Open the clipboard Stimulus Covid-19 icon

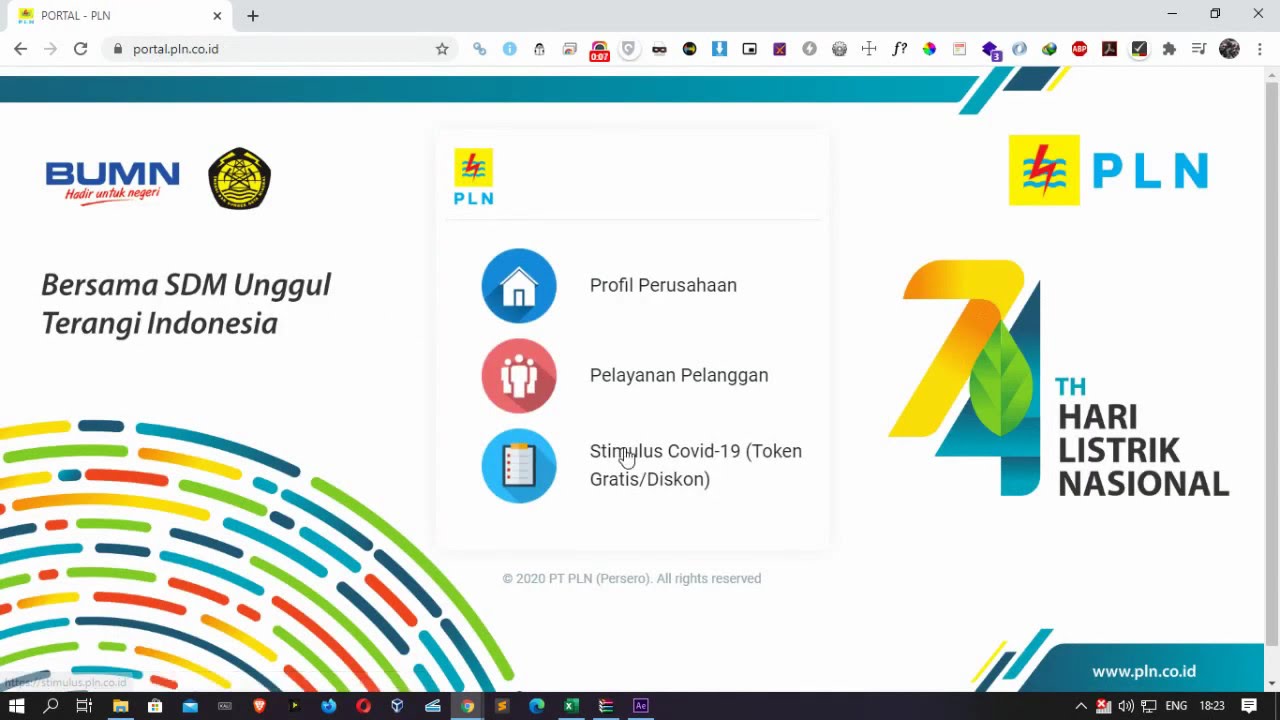click(x=519, y=466)
